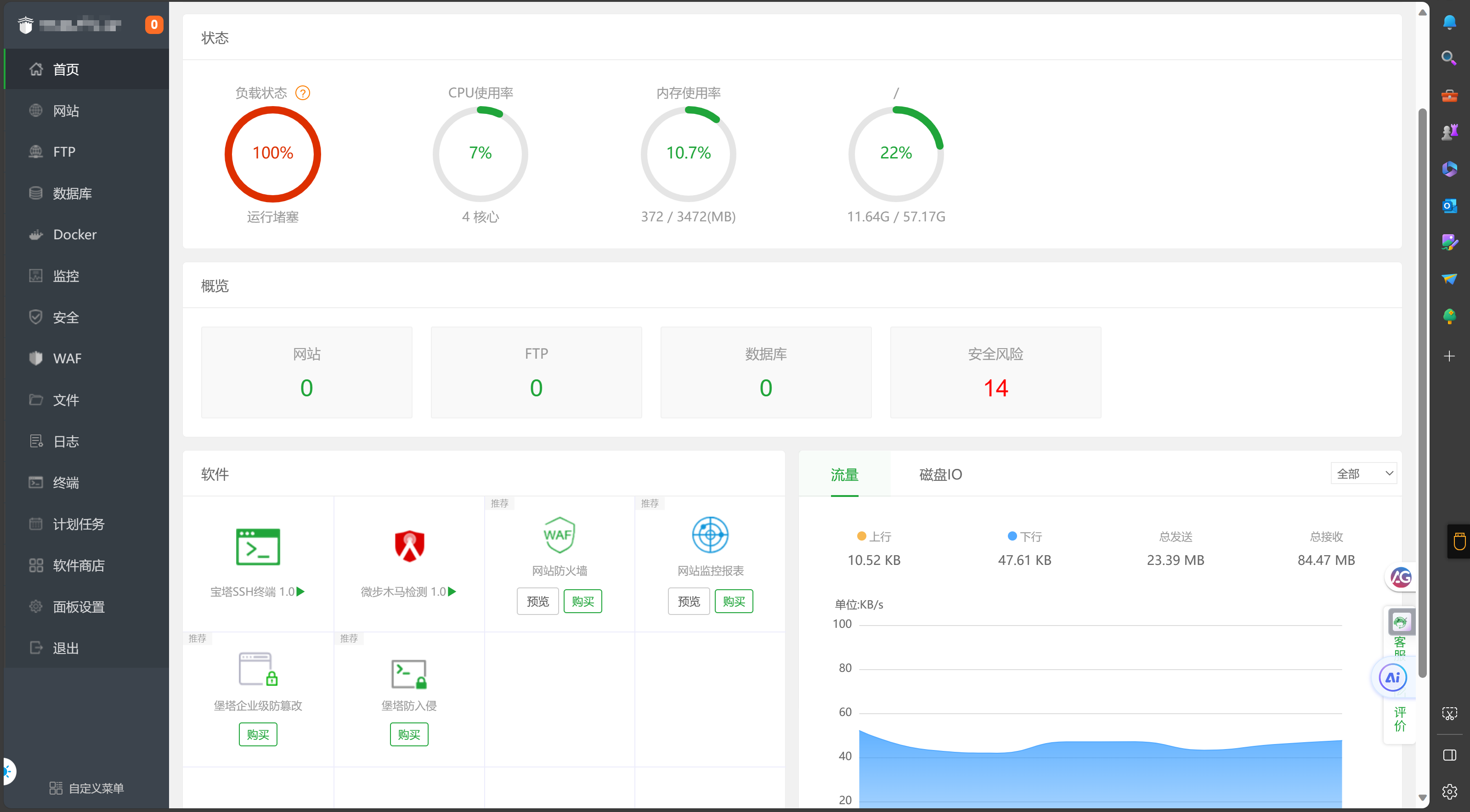Click the 终端 terminal icon in sidebar
The height and width of the screenshot is (812, 1470).
tap(35, 483)
